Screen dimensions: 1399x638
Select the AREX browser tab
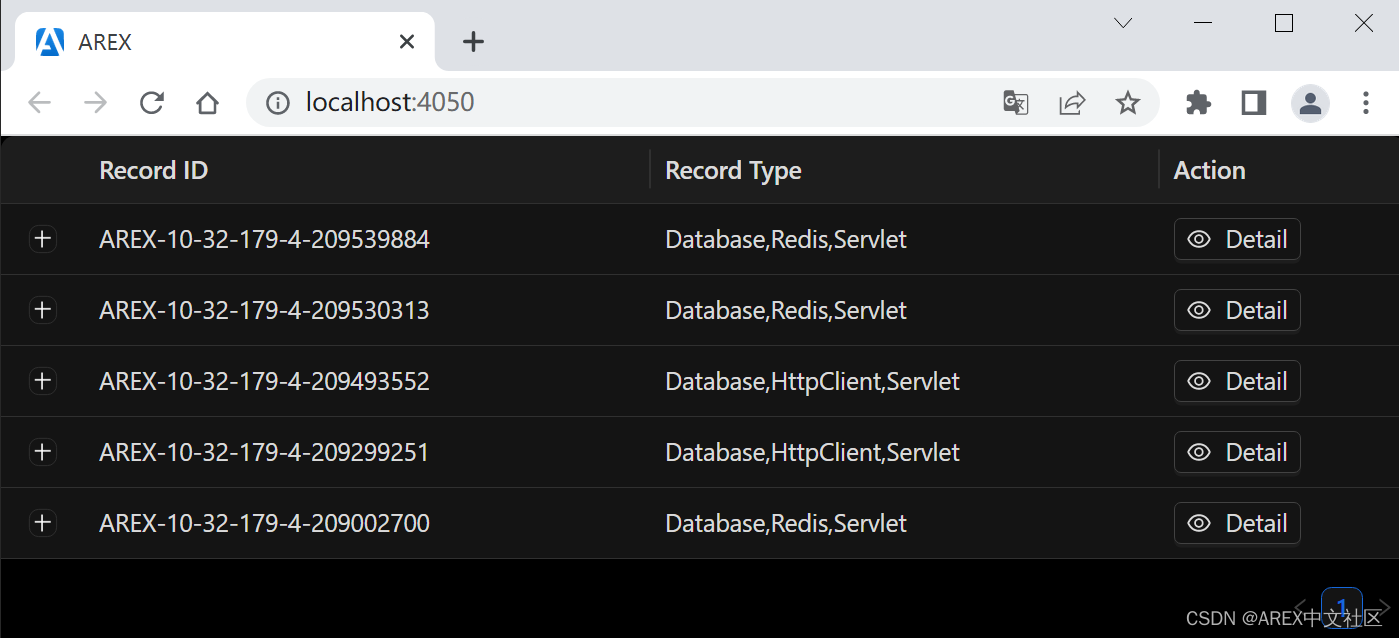point(225,42)
